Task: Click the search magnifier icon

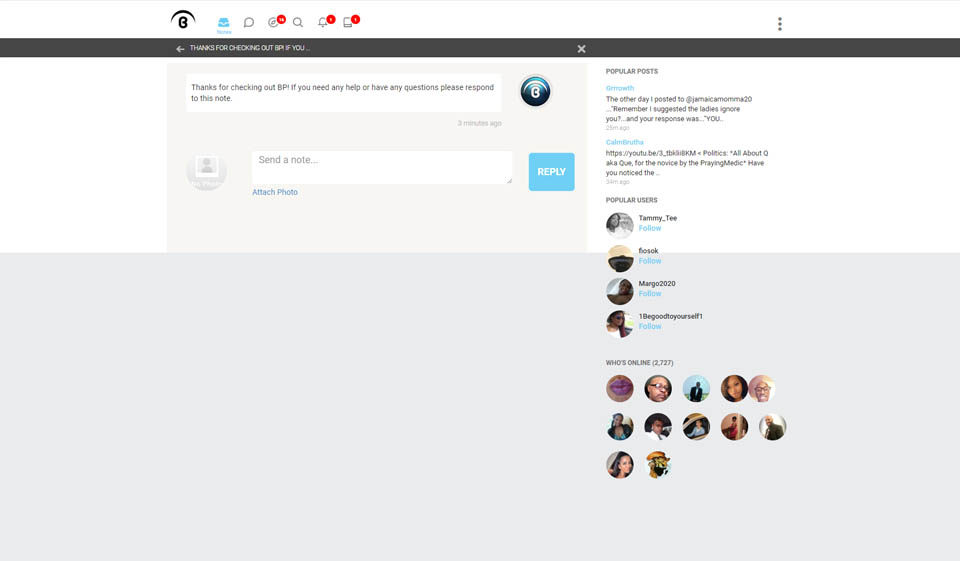Action: click(298, 23)
